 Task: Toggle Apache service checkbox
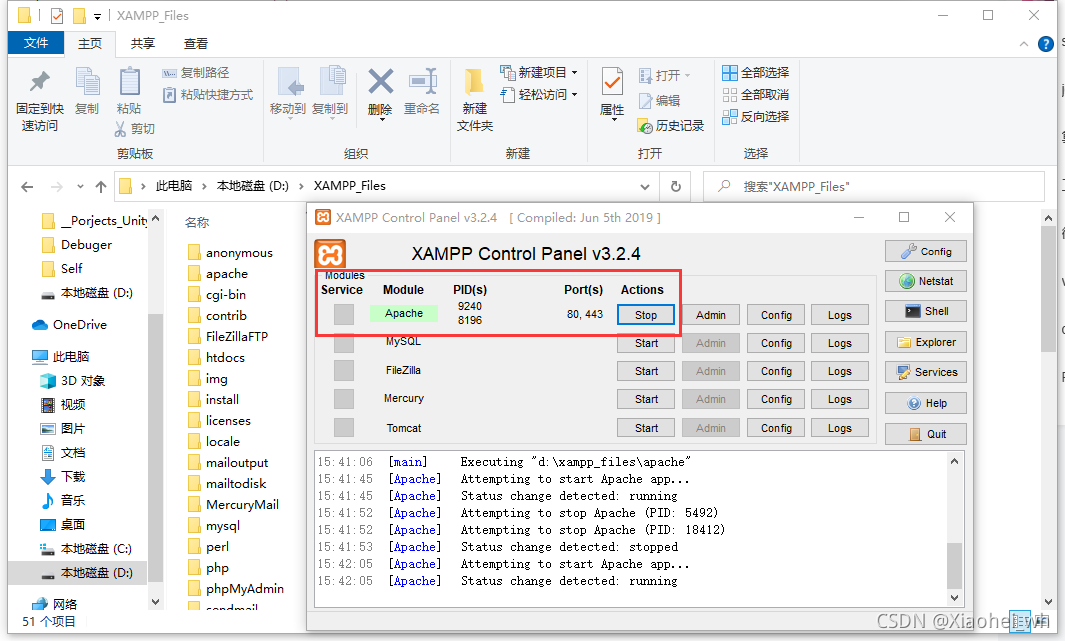[x=344, y=314]
